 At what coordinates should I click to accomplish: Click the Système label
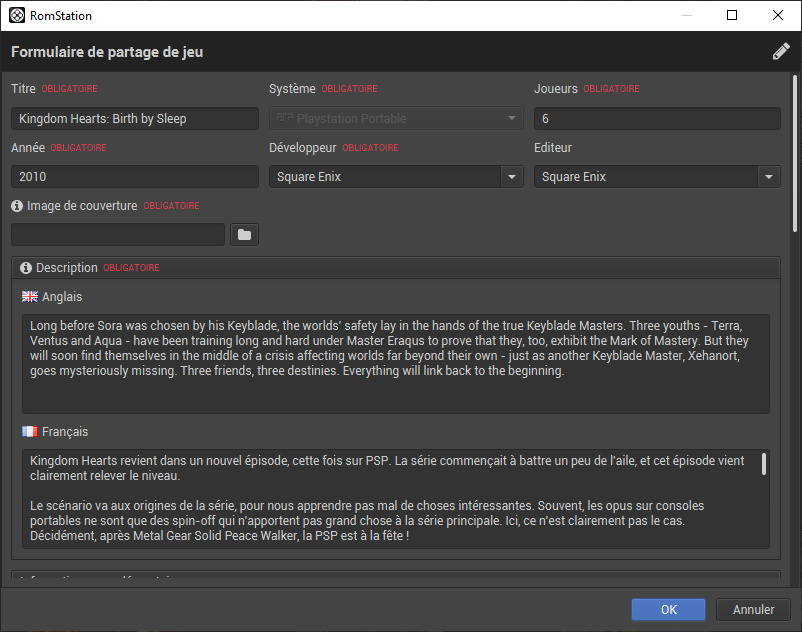(293, 88)
